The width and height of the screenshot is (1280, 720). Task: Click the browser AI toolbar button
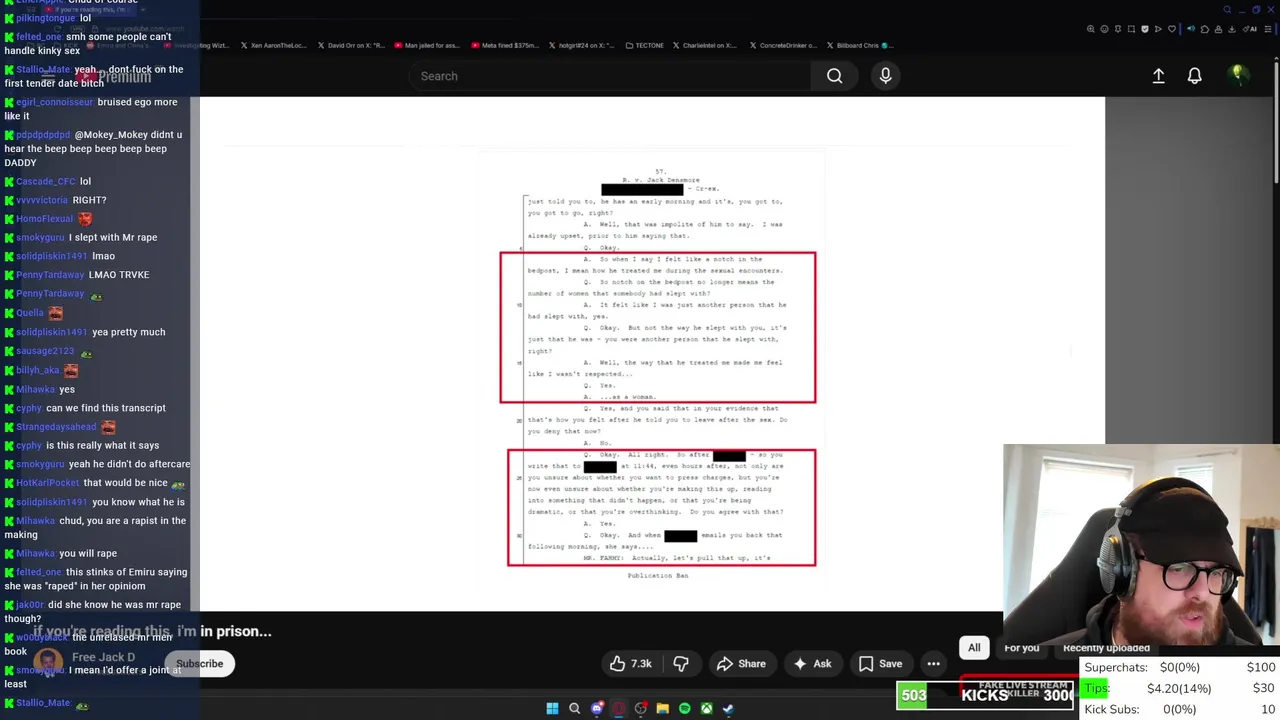coord(1251,29)
